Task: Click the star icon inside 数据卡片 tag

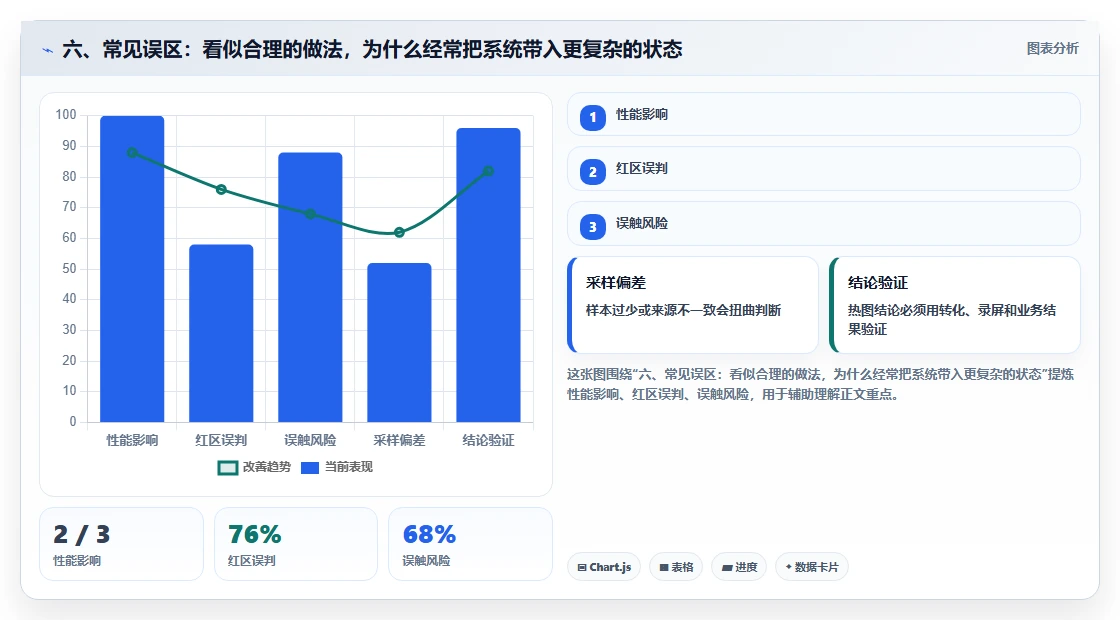Action: click(x=789, y=567)
